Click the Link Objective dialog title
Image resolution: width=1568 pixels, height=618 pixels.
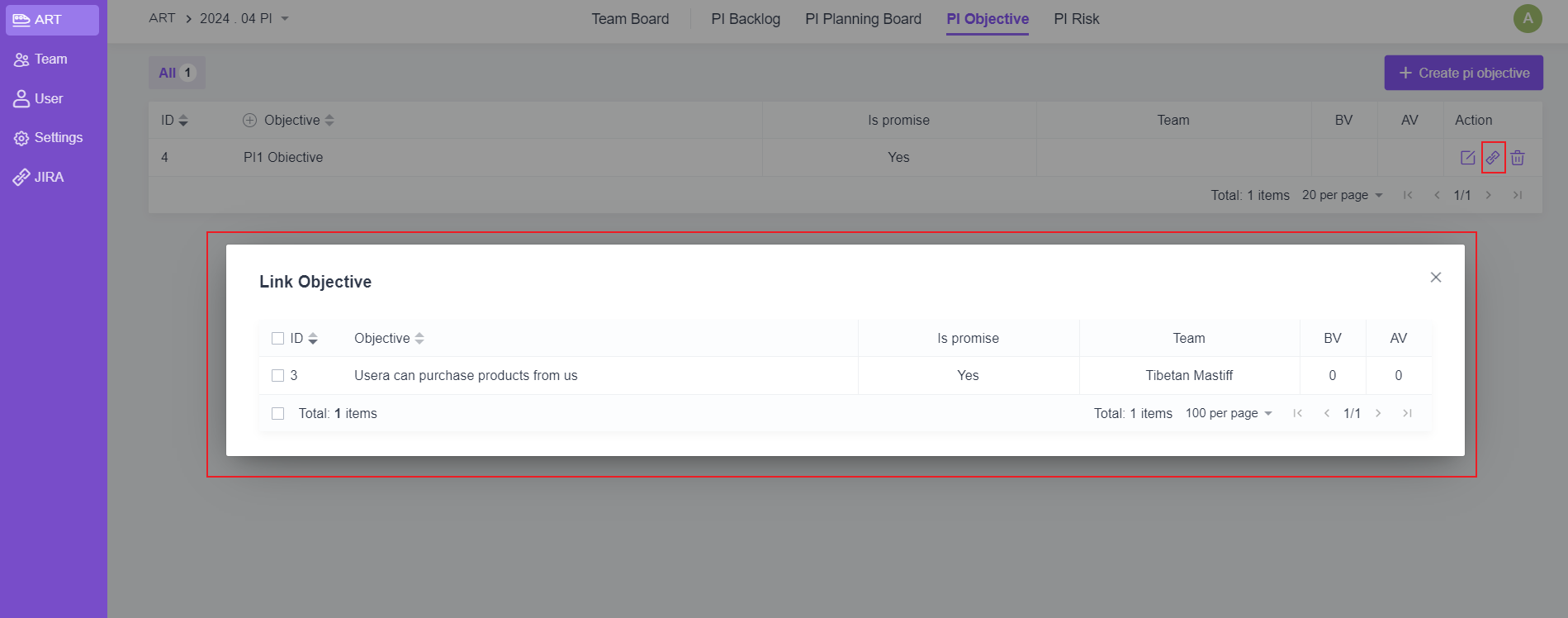click(x=315, y=282)
